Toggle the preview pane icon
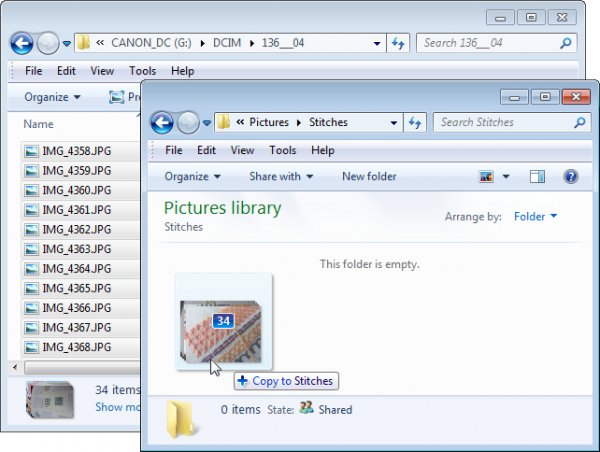600x452 pixels. 537,177
